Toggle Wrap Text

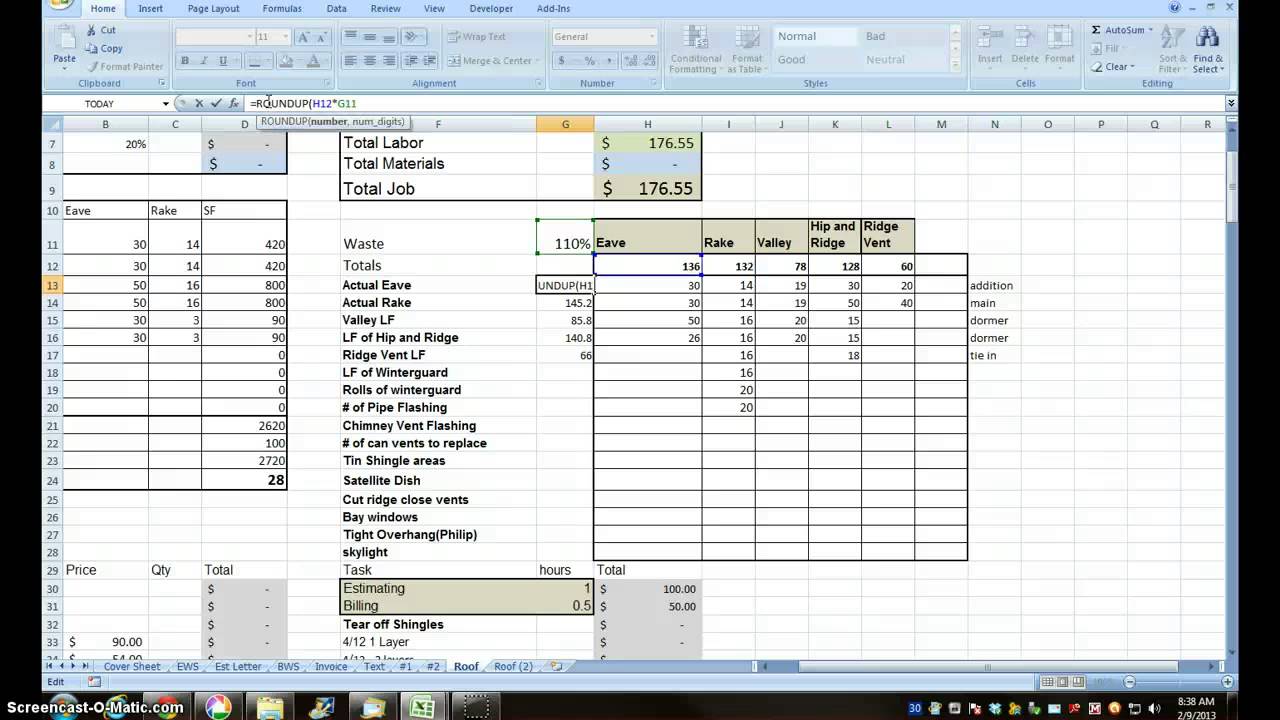(477, 37)
